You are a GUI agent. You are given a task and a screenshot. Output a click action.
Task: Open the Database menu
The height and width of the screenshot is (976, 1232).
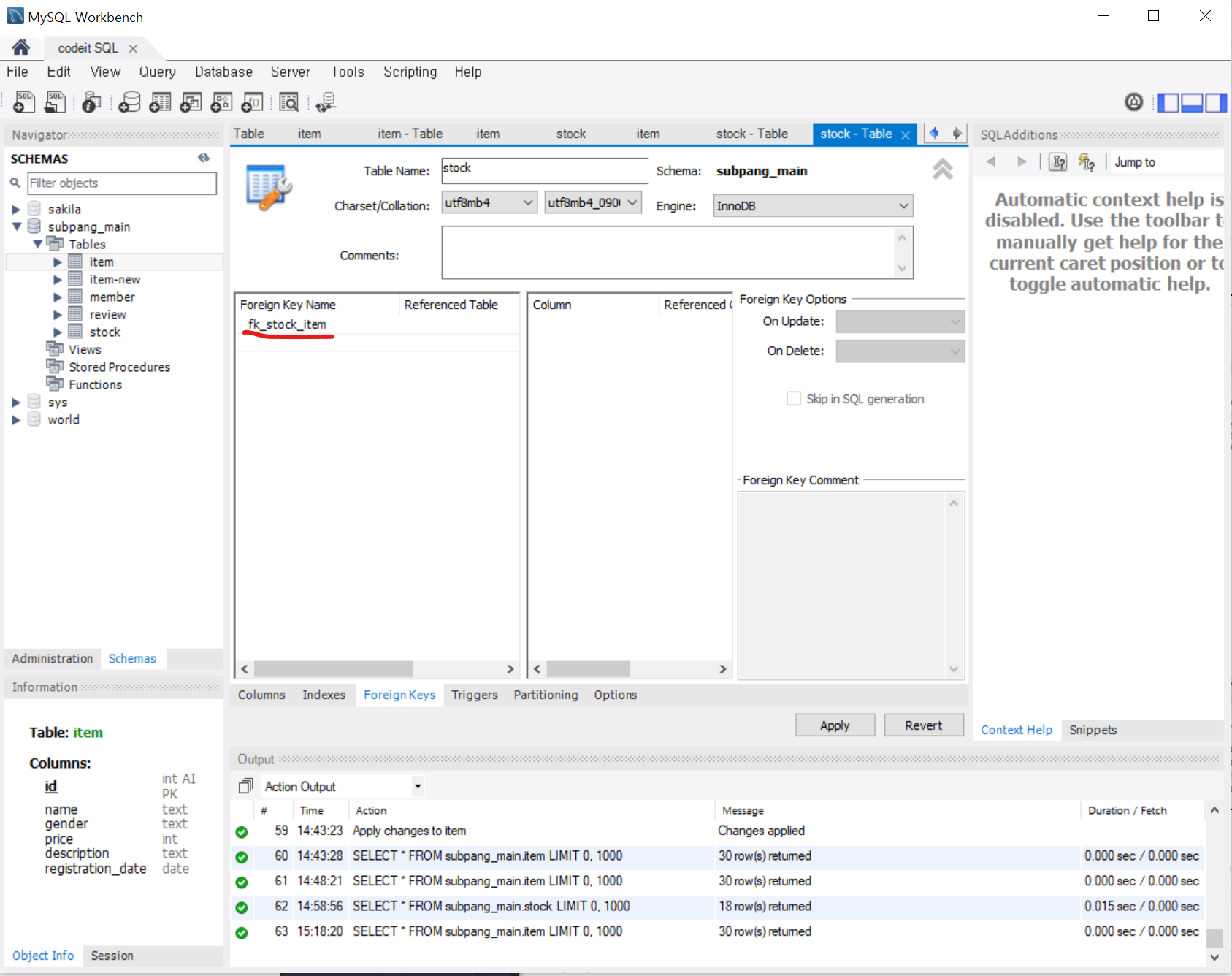click(223, 72)
